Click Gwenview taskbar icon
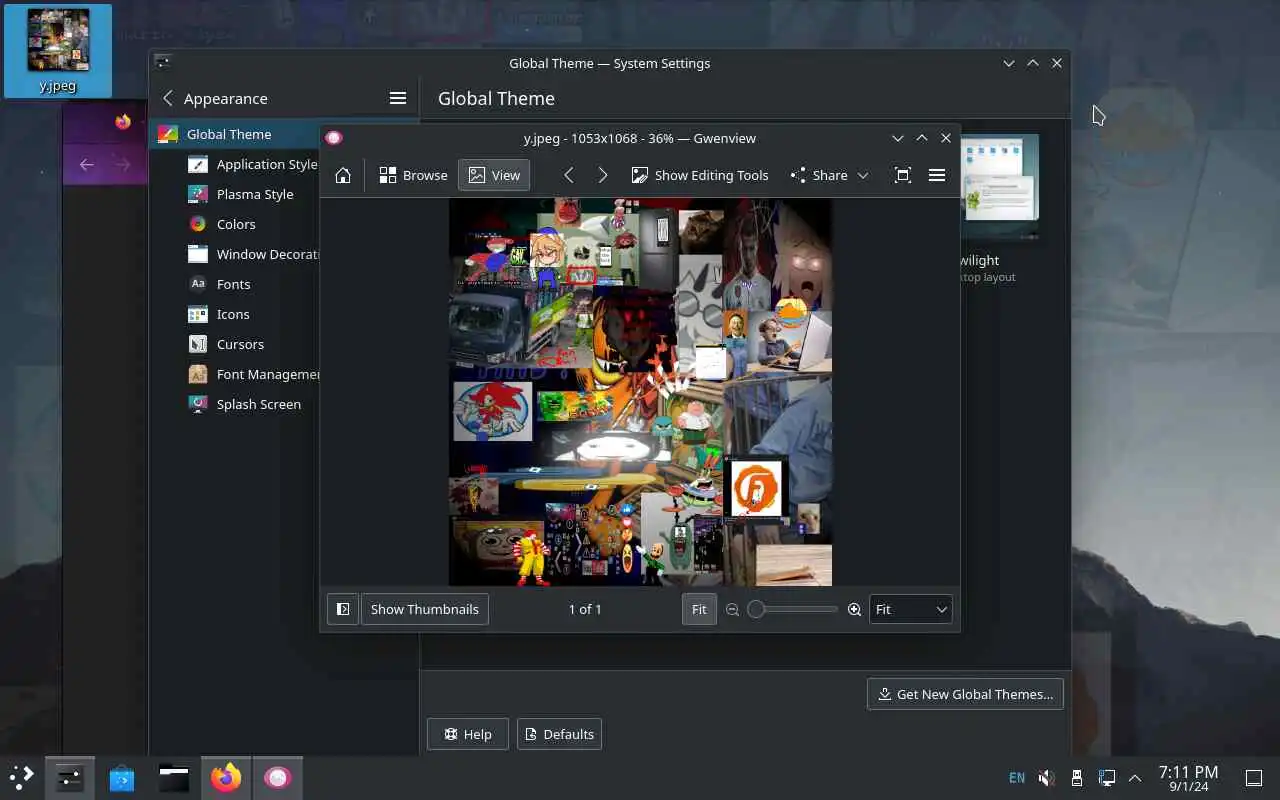The height and width of the screenshot is (800, 1280). 278,777
